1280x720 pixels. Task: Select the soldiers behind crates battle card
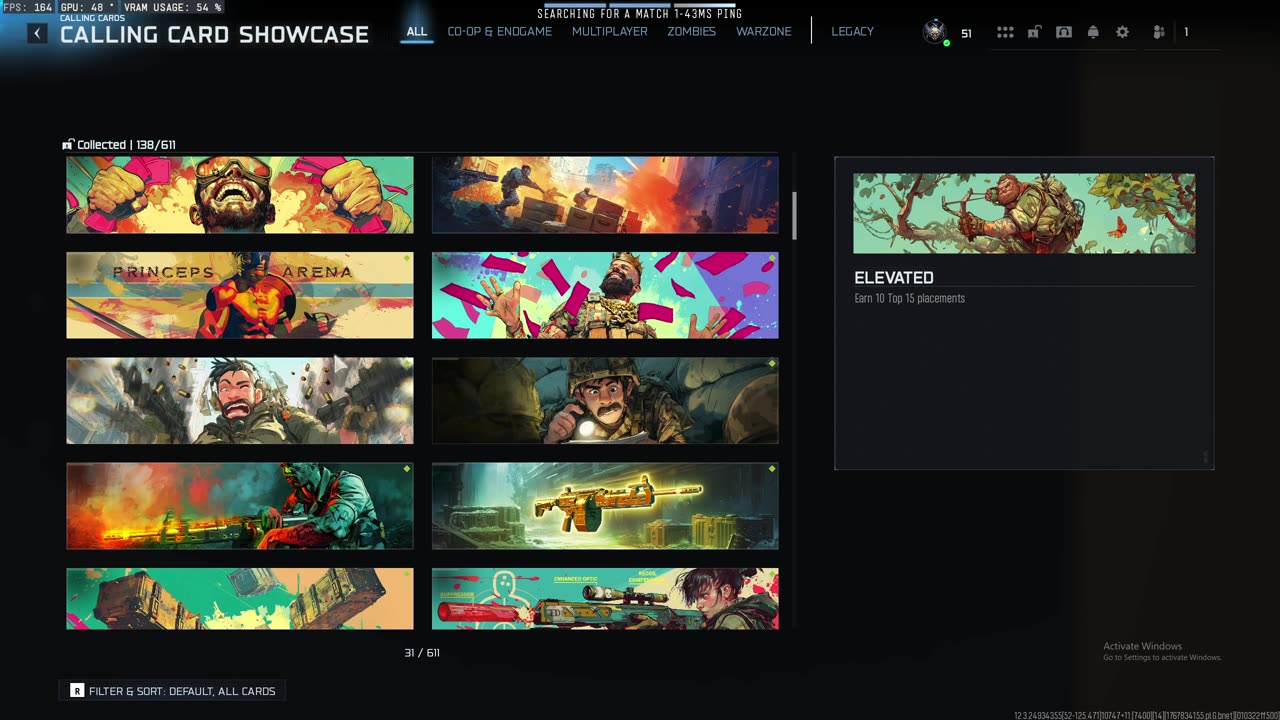[605, 195]
